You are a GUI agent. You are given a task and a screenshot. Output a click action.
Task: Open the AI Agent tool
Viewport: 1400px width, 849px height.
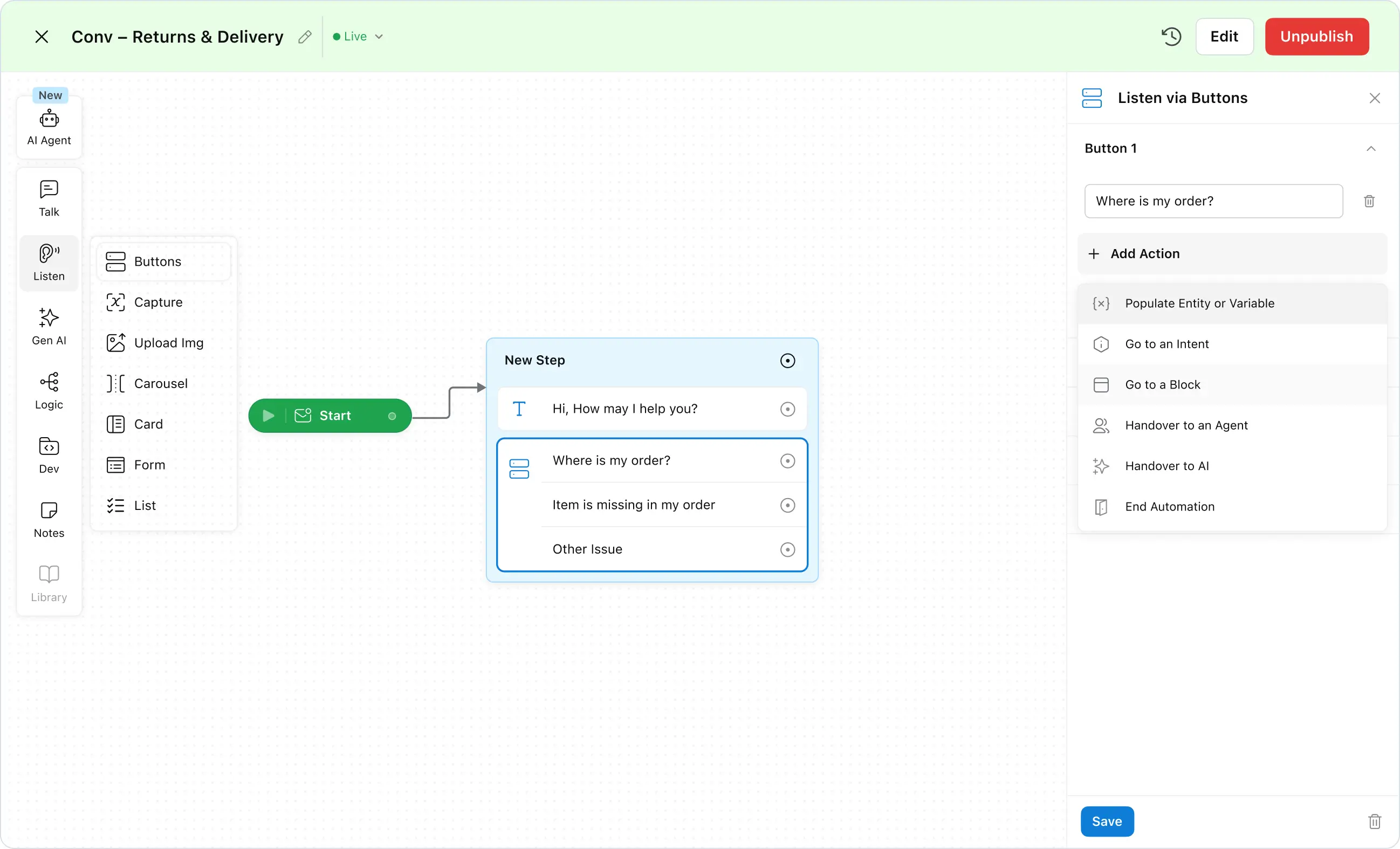pyautogui.click(x=49, y=128)
